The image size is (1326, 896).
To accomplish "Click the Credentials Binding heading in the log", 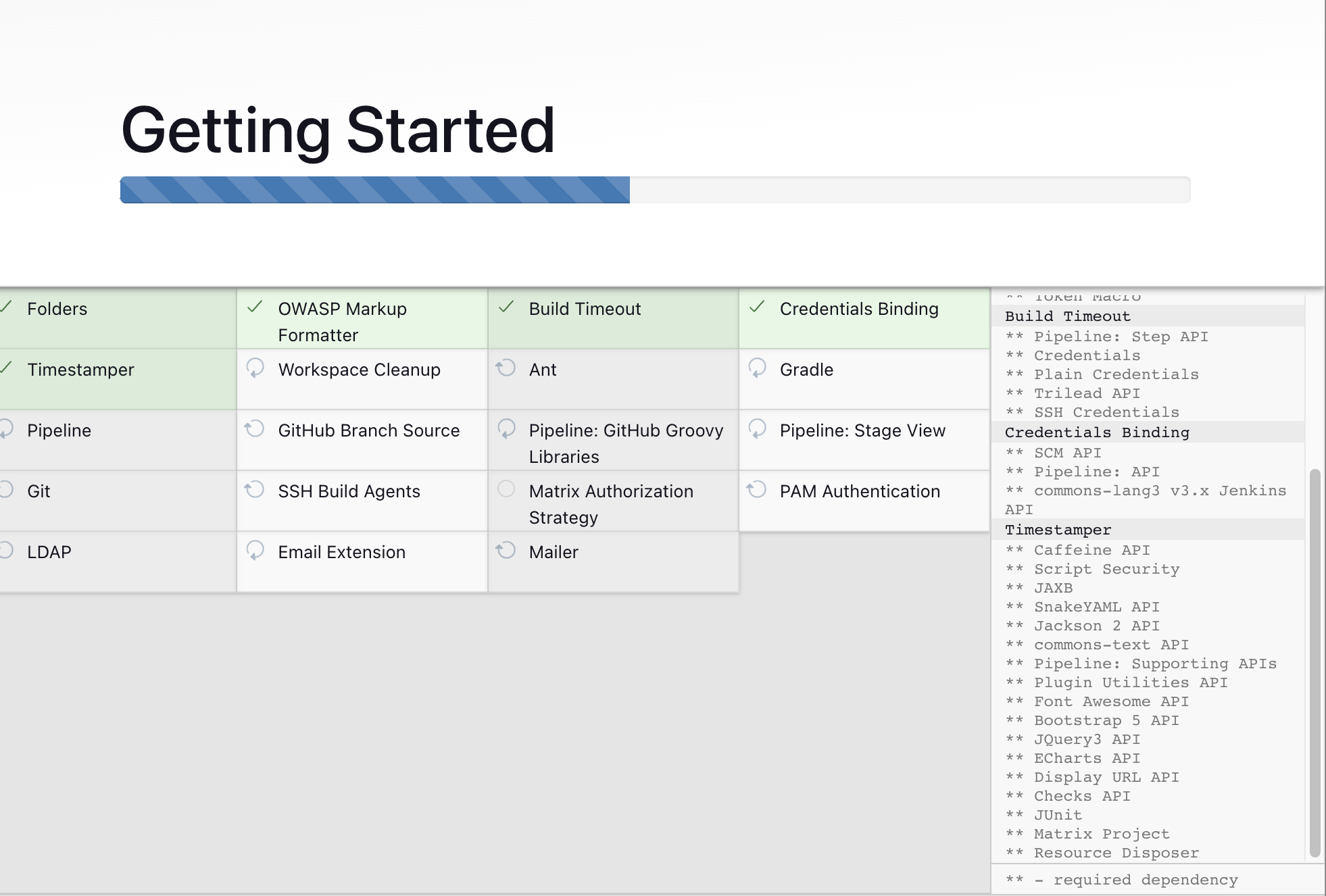I will tap(1096, 432).
